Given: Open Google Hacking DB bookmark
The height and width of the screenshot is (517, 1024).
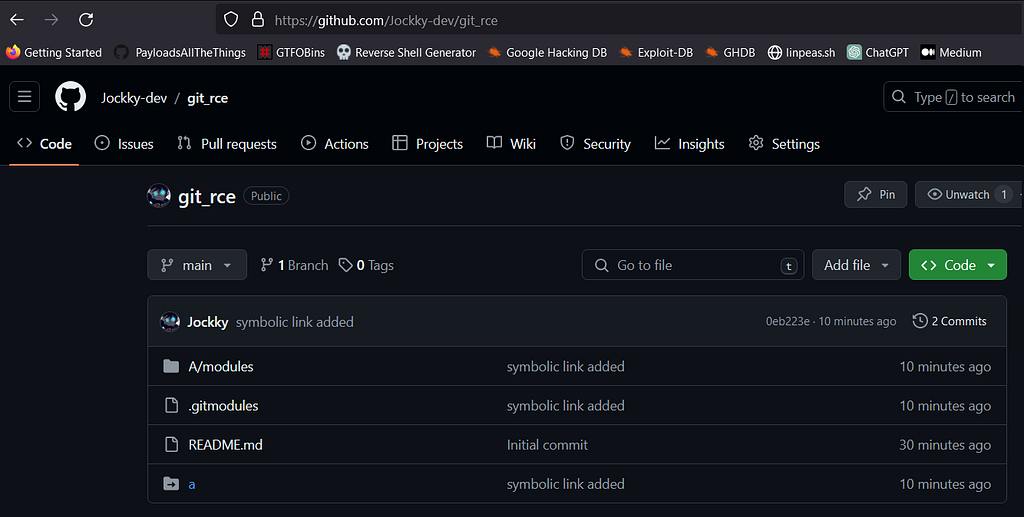Looking at the screenshot, I should [548, 52].
